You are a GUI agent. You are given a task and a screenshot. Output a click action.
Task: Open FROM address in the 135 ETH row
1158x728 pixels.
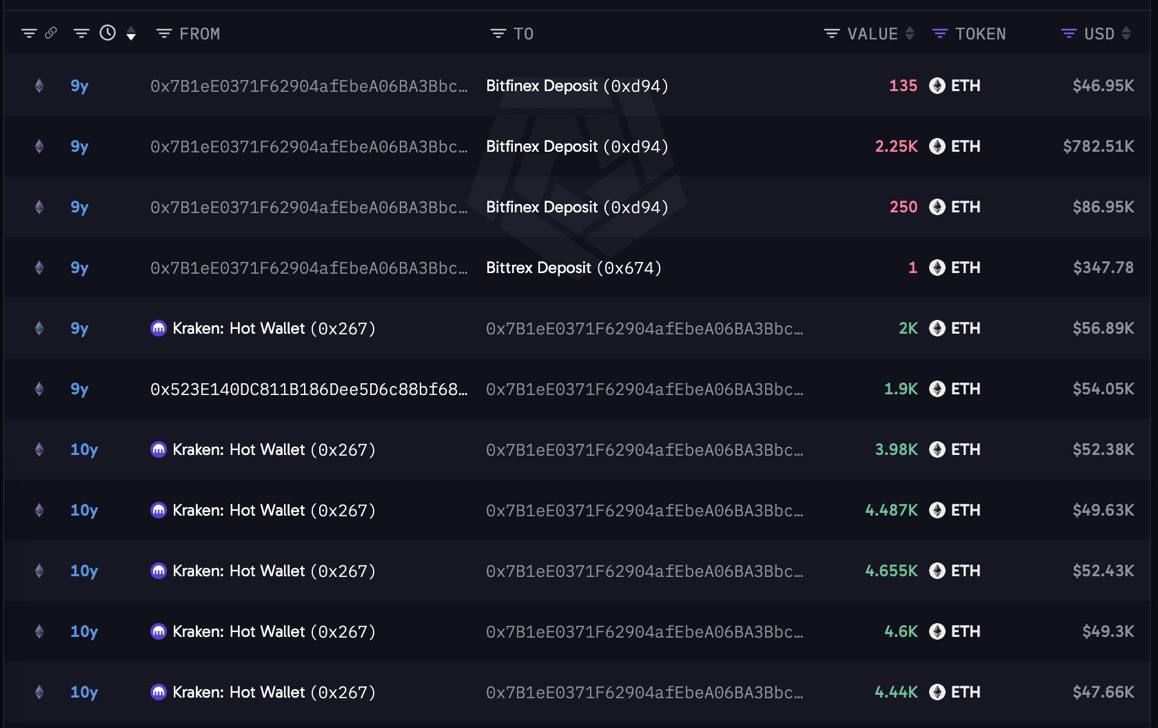click(309, 86)
